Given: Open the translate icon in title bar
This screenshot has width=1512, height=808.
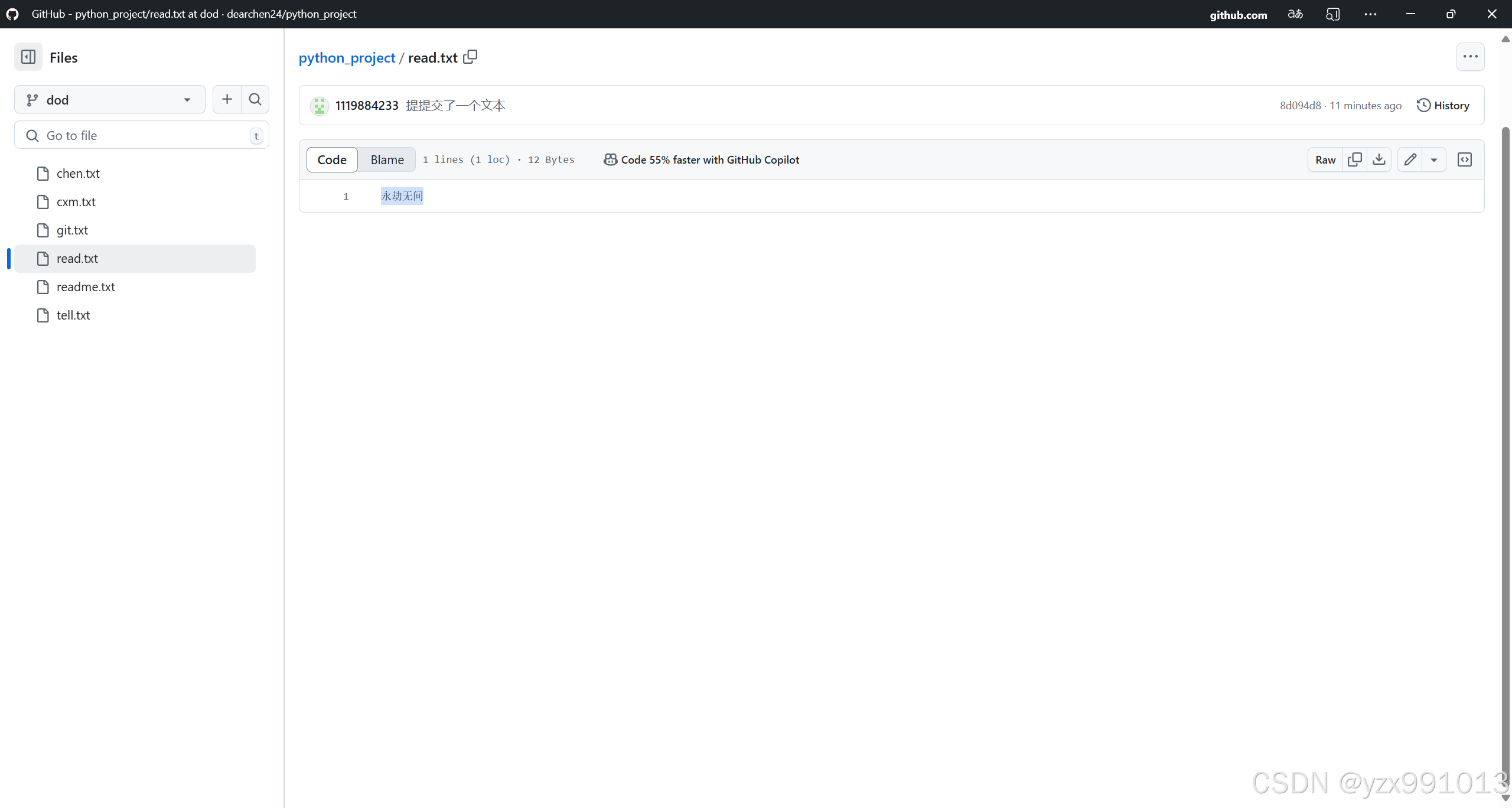Looking at the screenshot, I should pyautogui.click(x=1295, y=14).
